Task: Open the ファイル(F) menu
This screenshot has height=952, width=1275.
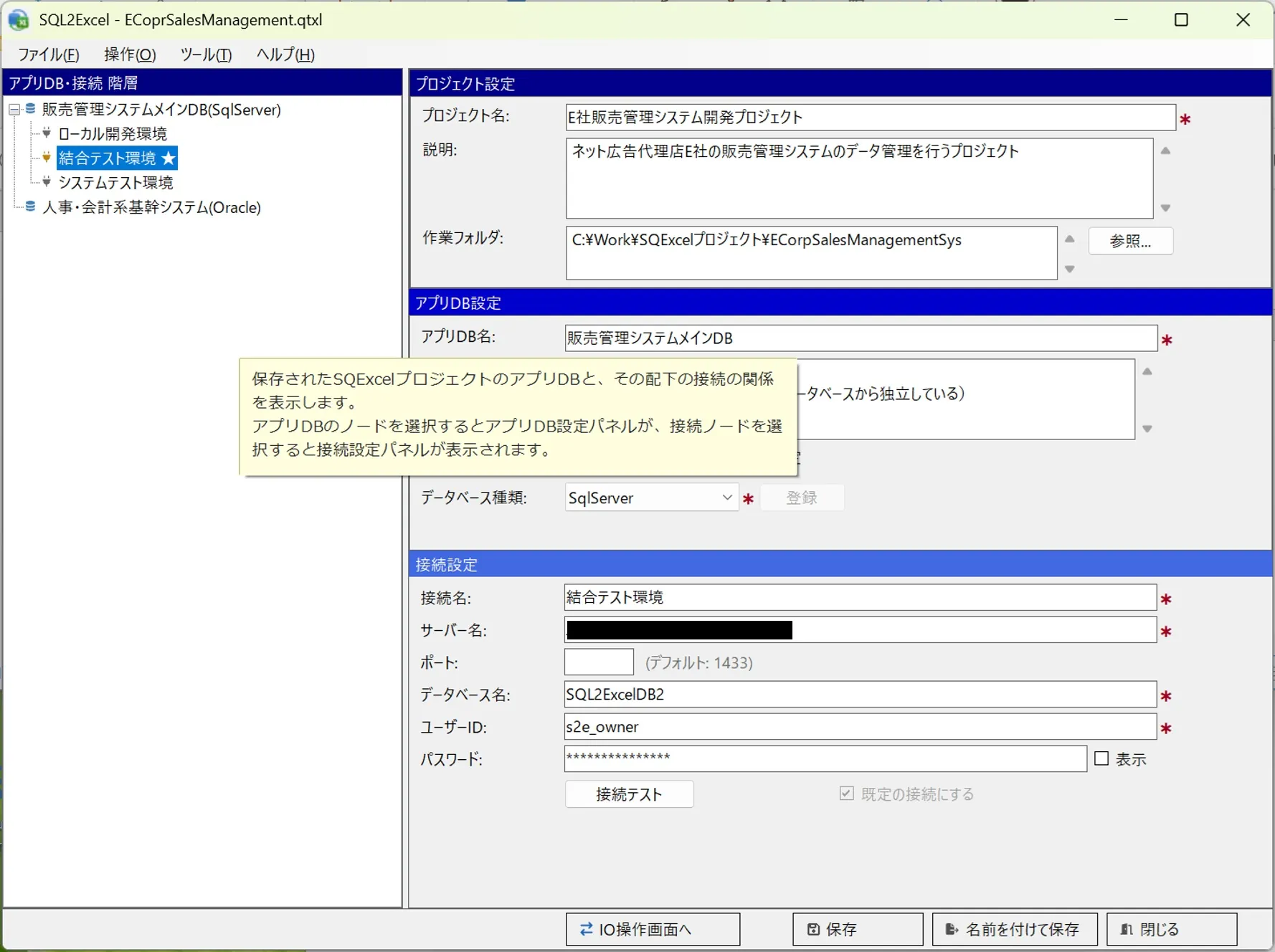Action: tap(48, 54)
